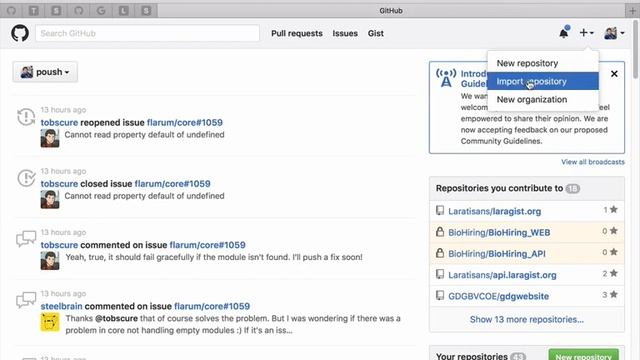Expand the poush account switcher
Image resolution: width=640 pixels, height=360 pixels.
tap(45, 72)
